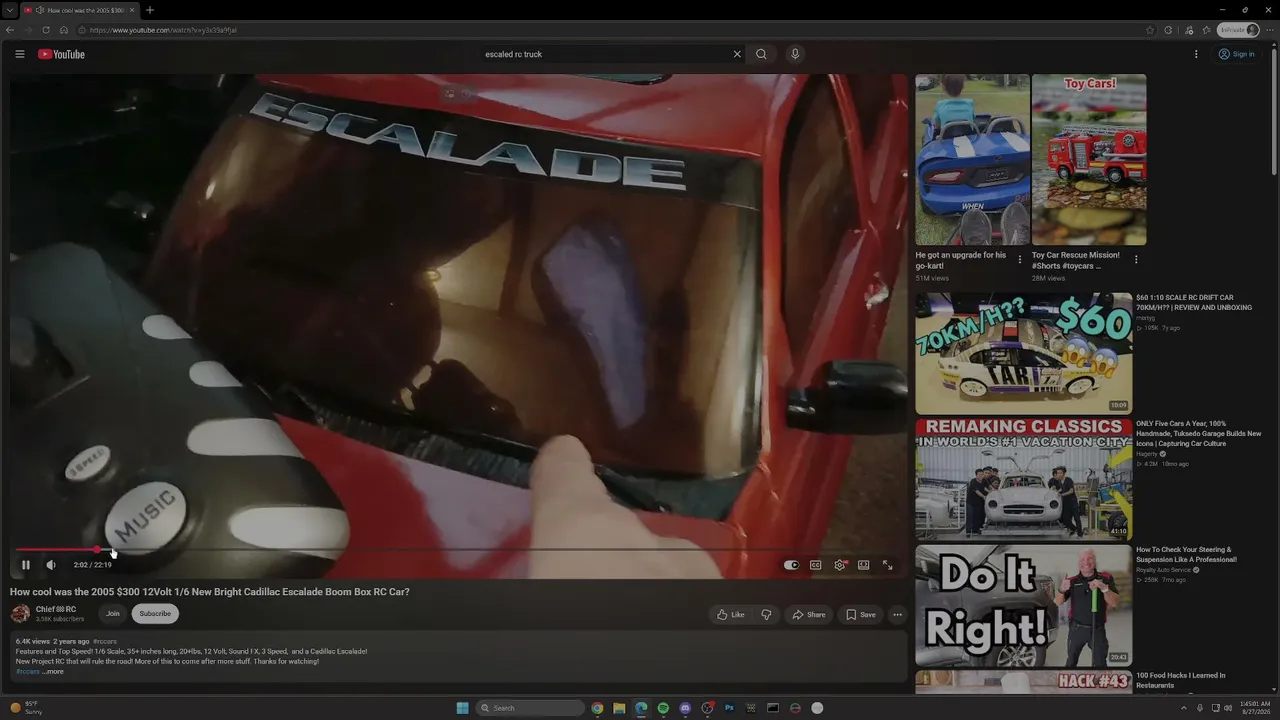This screenshot has width=1280, height=720.
Task: Open options for Toy Car Rescue Short
Action: tap(1136, 259)
